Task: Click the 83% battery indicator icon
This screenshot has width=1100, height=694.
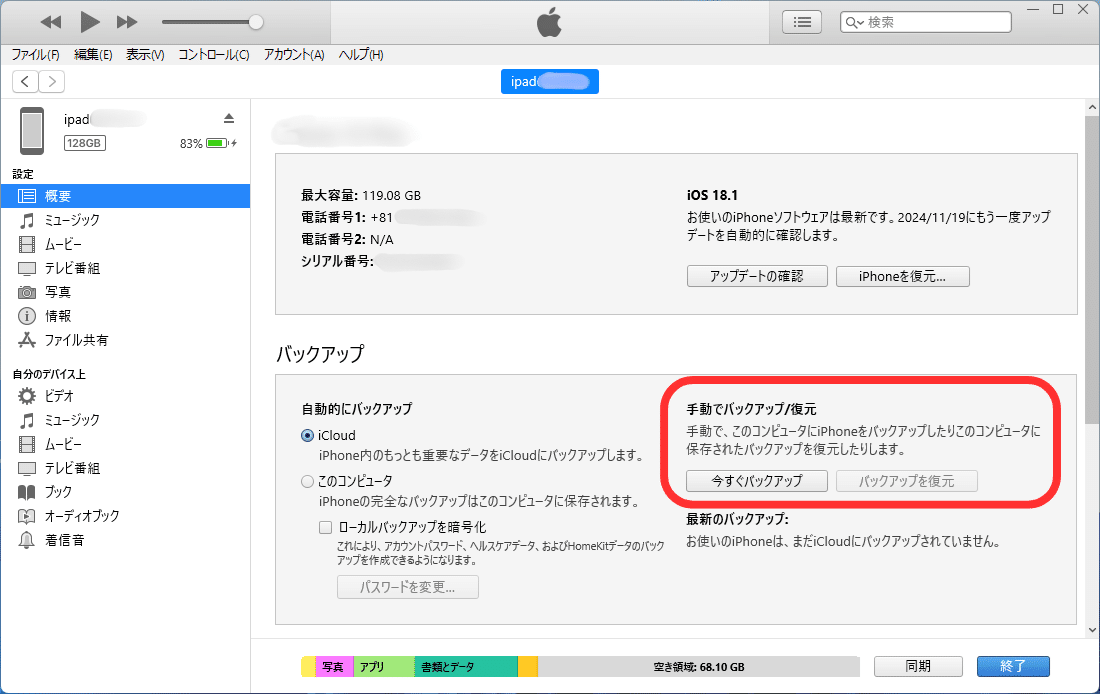Action: click(x=217, y=143)
